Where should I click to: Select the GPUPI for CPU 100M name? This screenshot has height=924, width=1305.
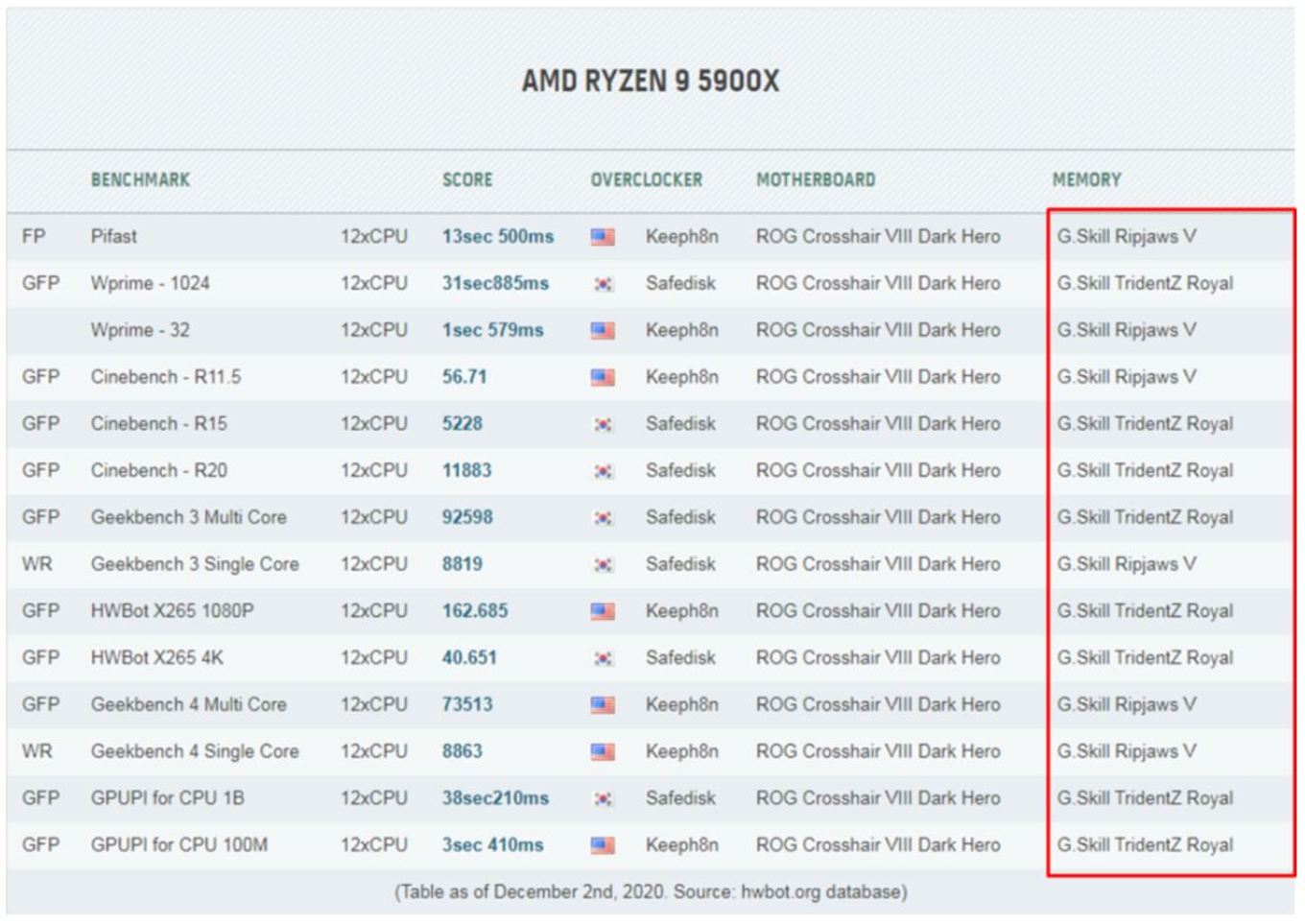[x=179, y=845]
